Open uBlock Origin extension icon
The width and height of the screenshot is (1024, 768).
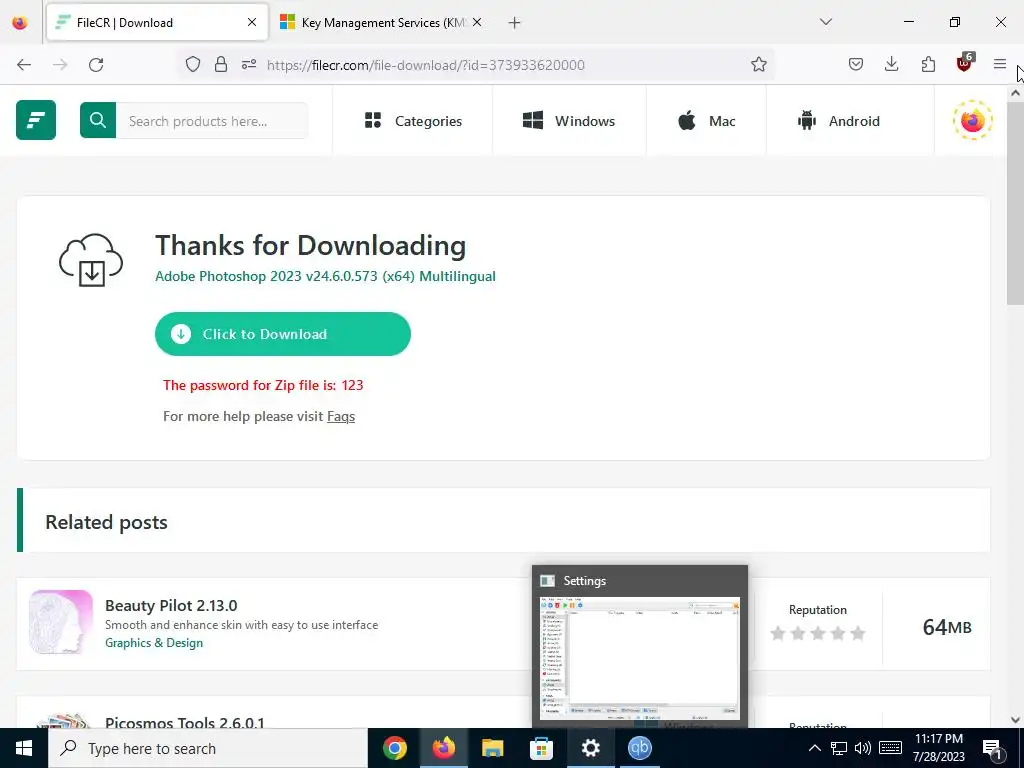coord(965,63)
